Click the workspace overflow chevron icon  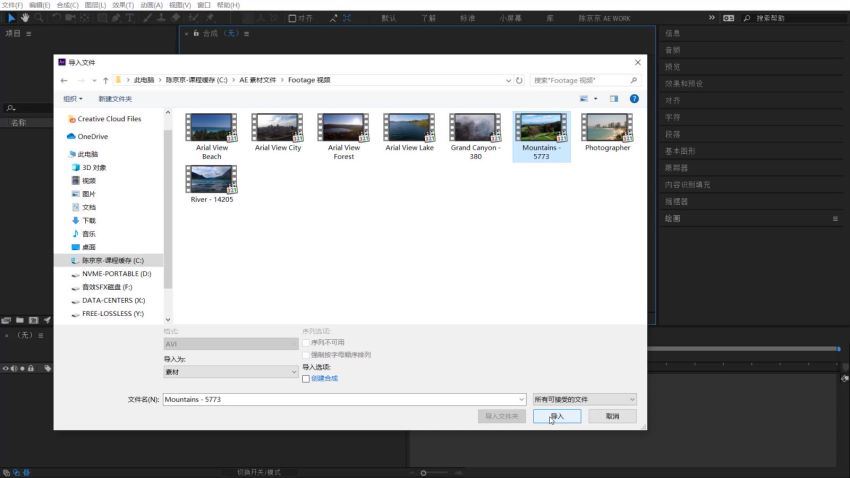pos(711,18)
